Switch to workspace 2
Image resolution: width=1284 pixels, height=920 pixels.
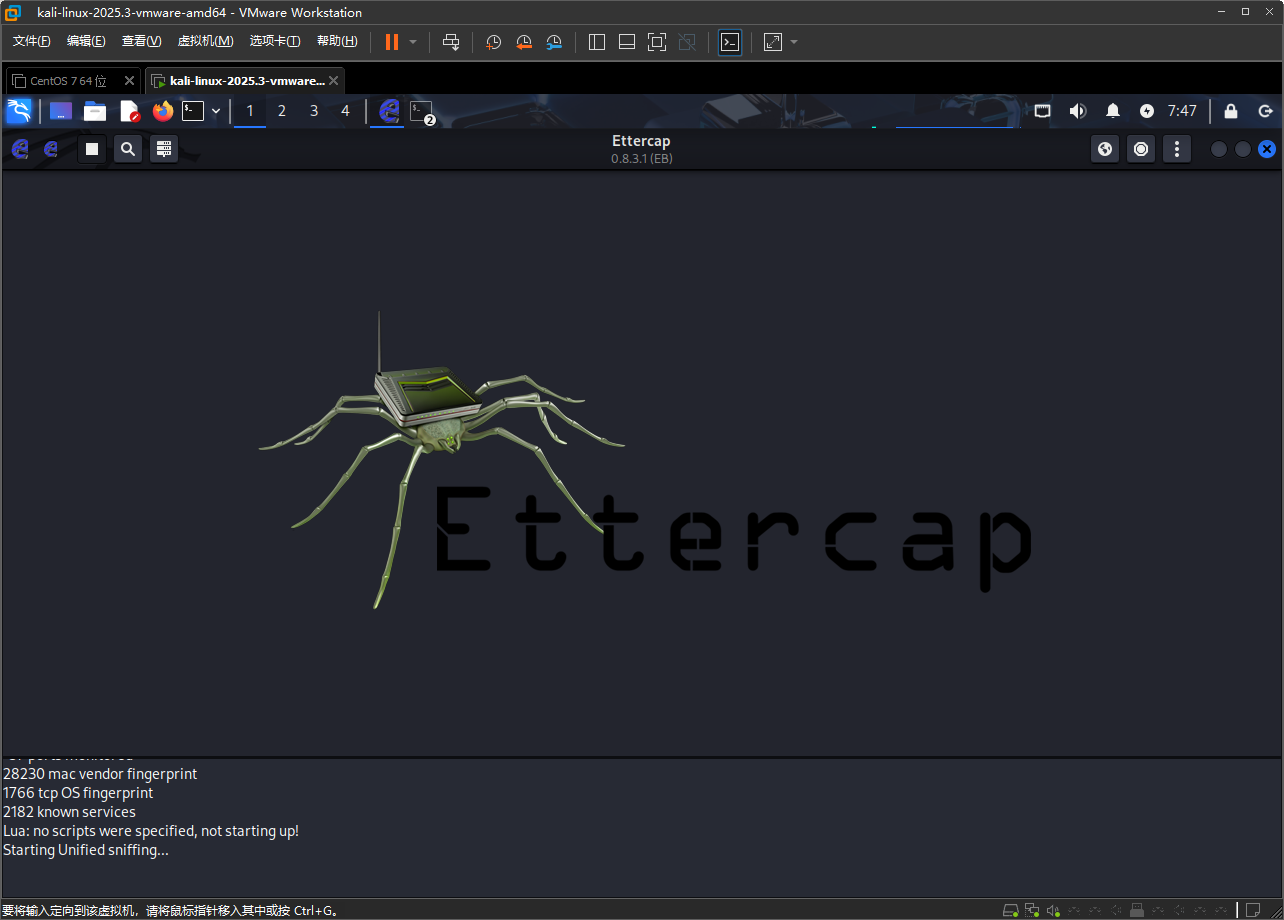282,111
